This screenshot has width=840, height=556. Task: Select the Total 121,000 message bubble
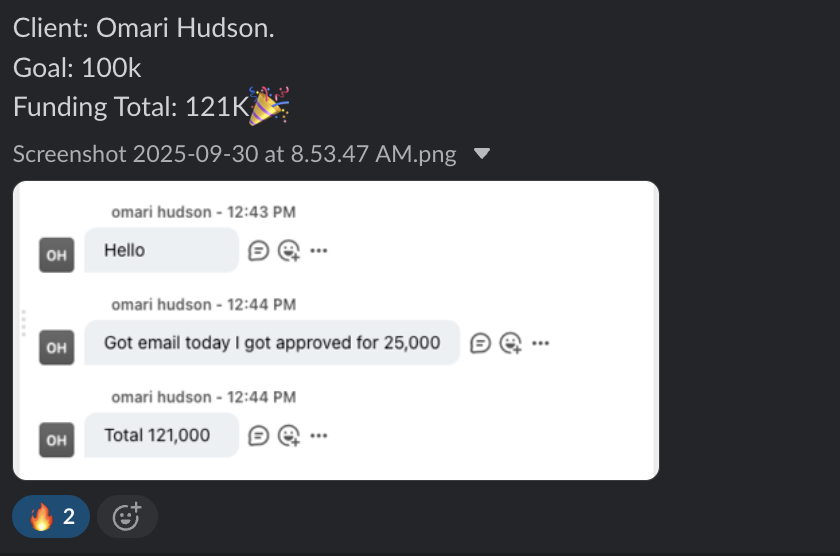point(162,435)
